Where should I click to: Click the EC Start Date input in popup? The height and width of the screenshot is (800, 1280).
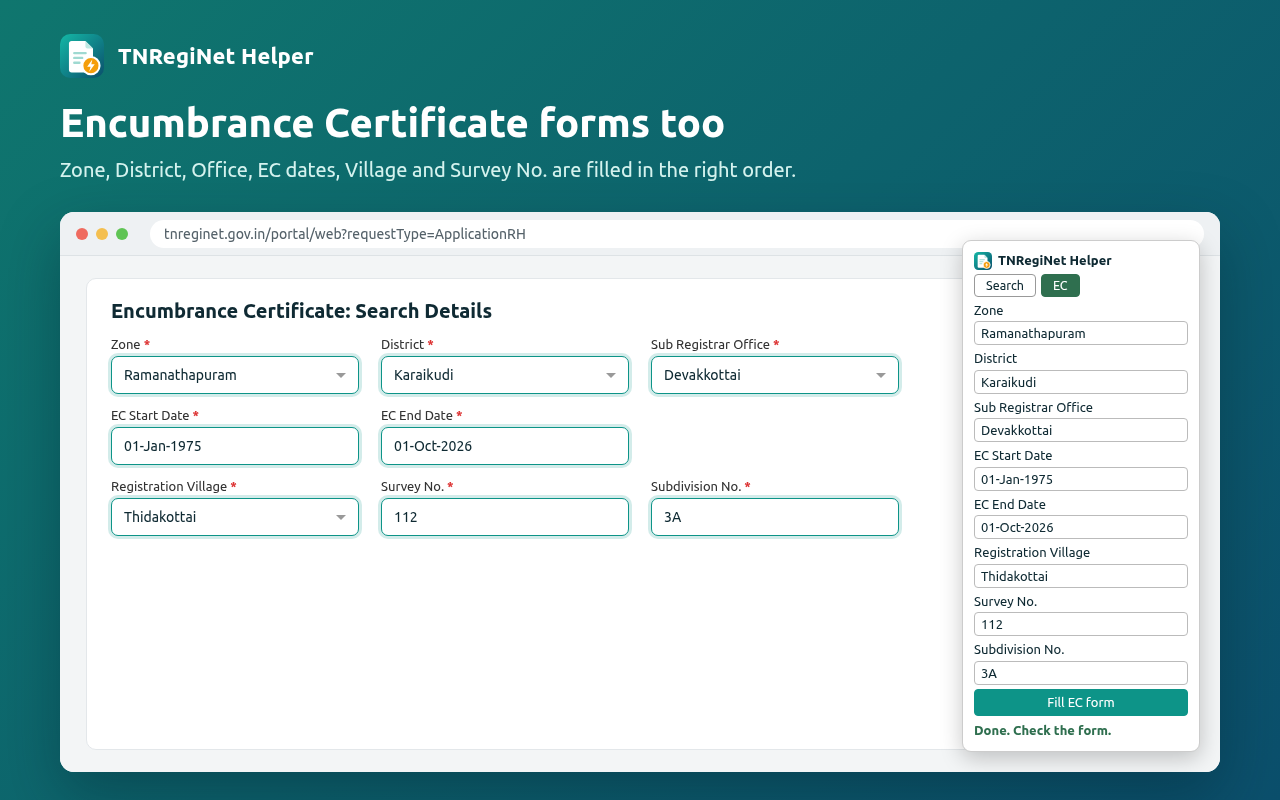tap(1081, 479)
